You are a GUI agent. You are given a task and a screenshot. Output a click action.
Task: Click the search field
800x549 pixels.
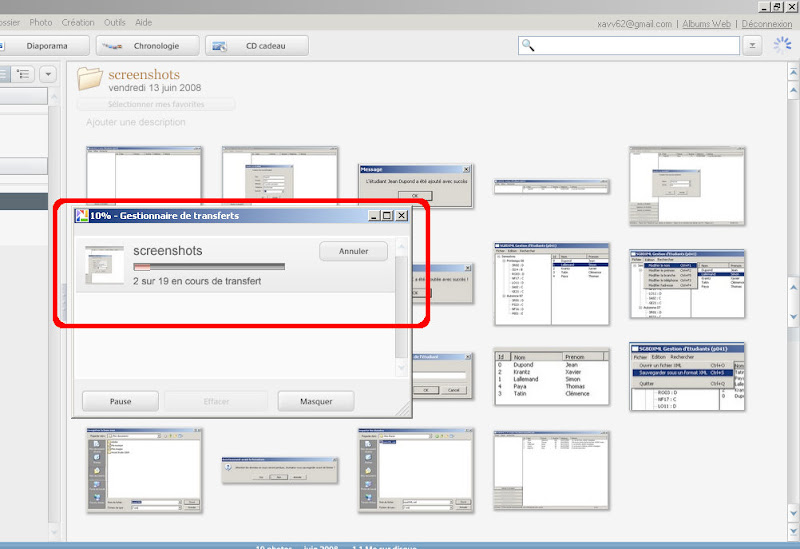click(629, 45)
